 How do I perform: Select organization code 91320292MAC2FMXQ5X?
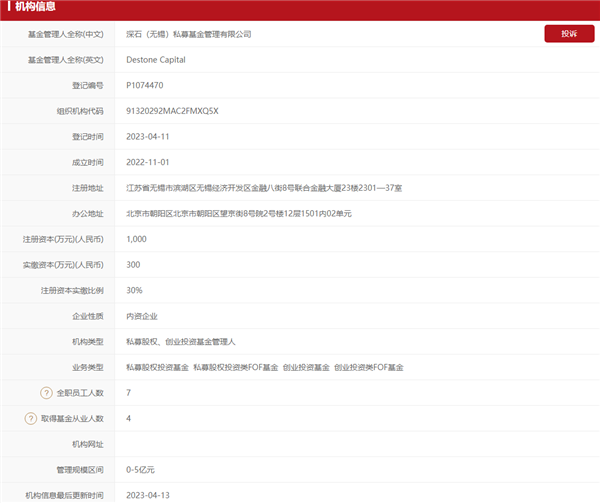172,111
